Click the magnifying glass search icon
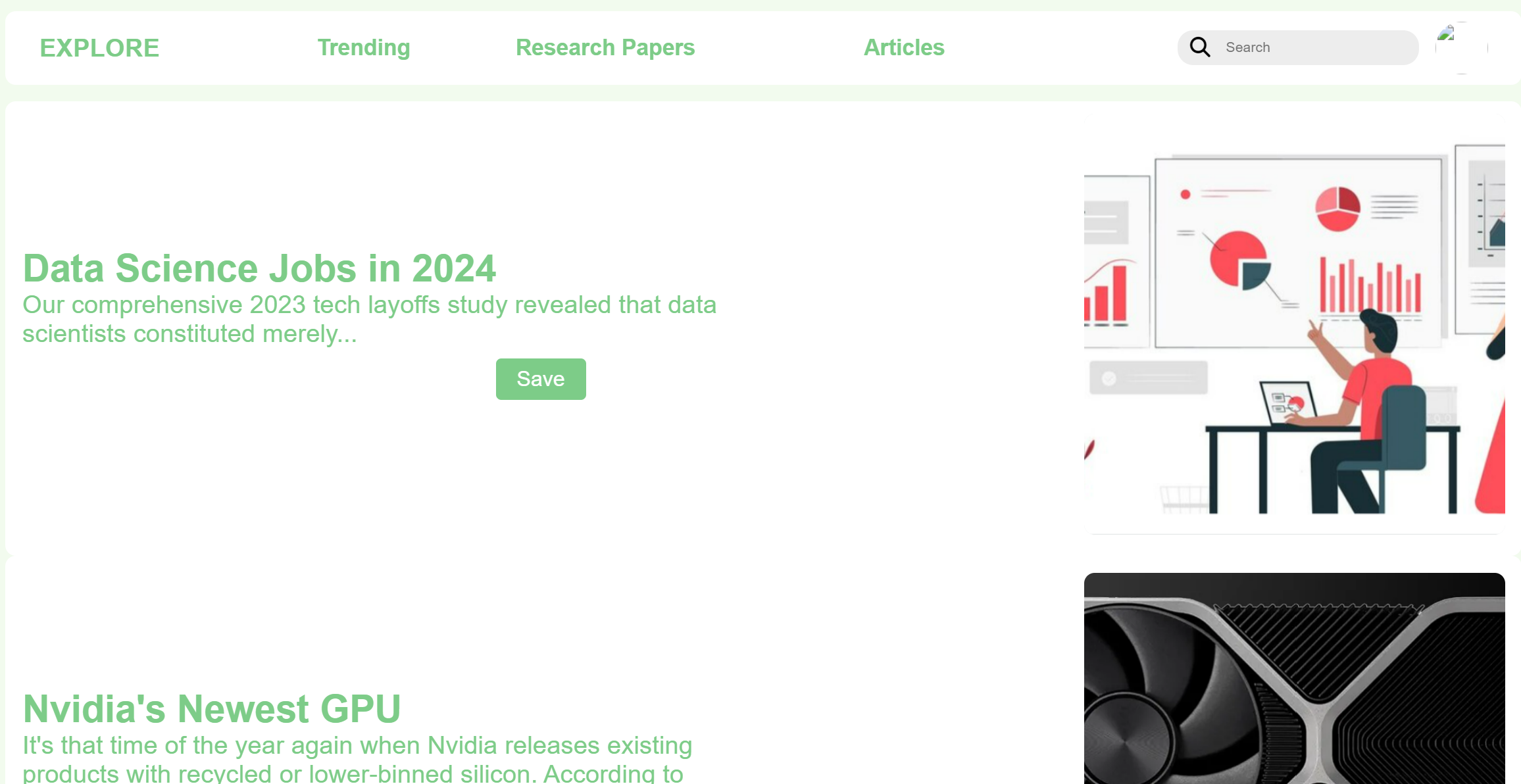 [1200, 47]
